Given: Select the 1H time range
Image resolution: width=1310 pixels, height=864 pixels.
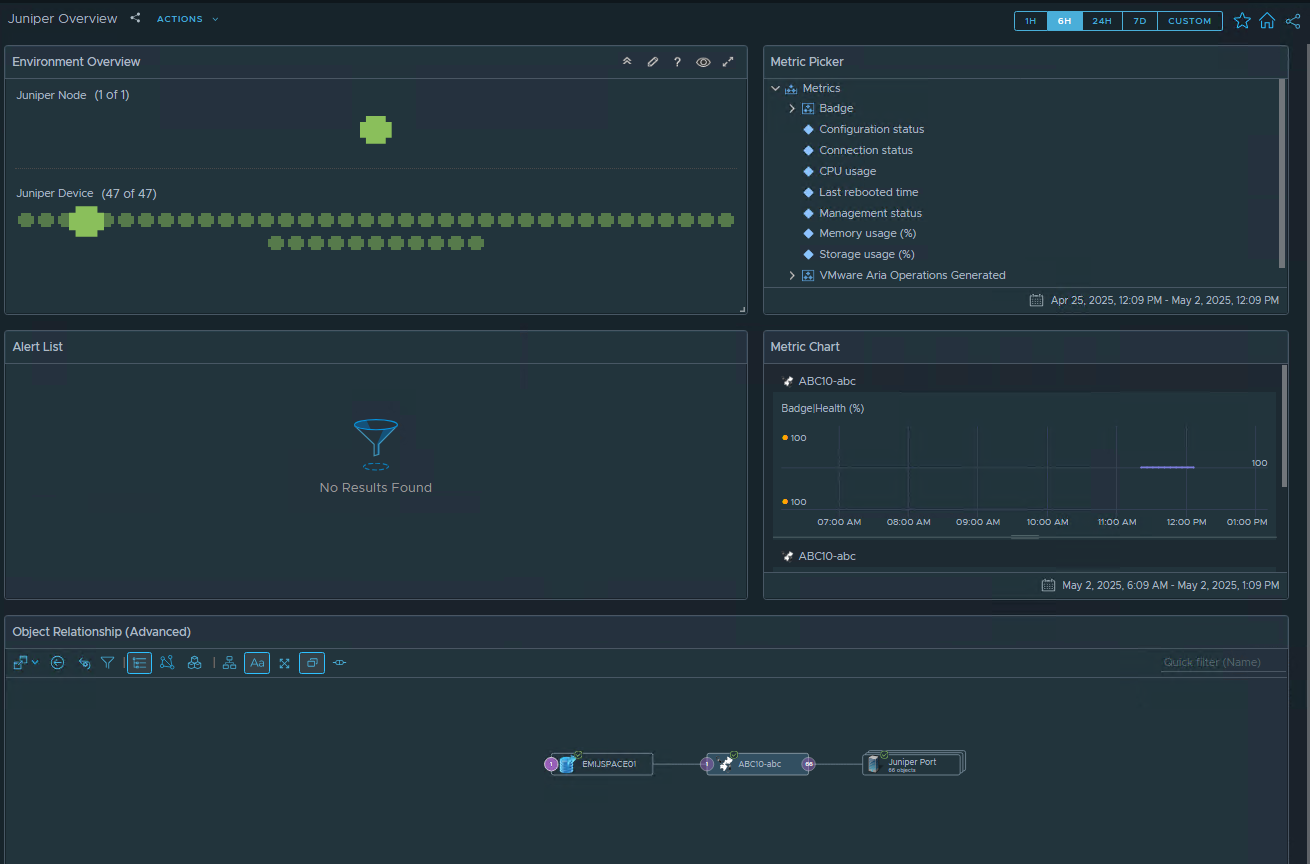Looking at the screenshot, I should click(x=1031, y=21).
